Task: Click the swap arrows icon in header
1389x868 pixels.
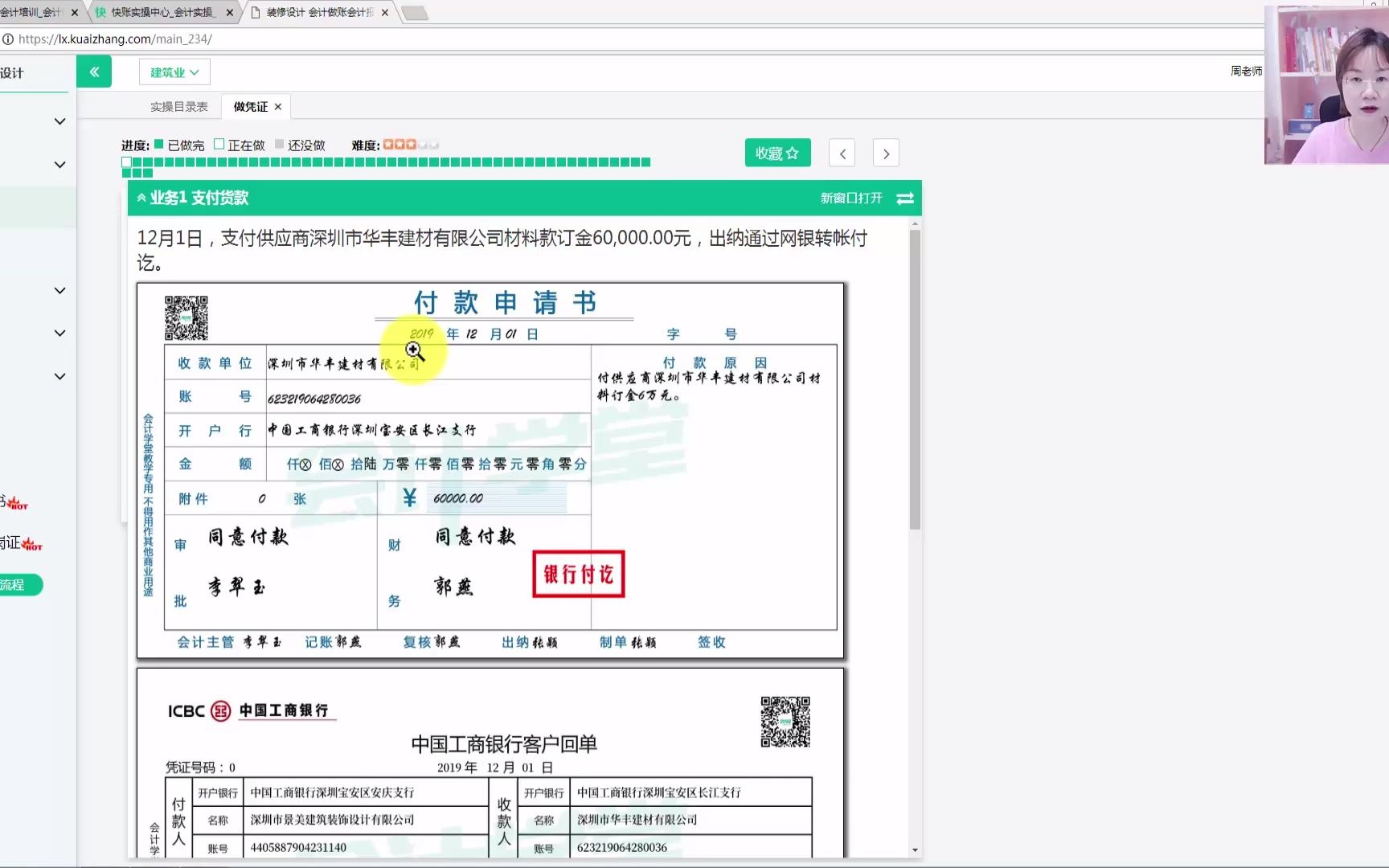Action: point(905,198)
